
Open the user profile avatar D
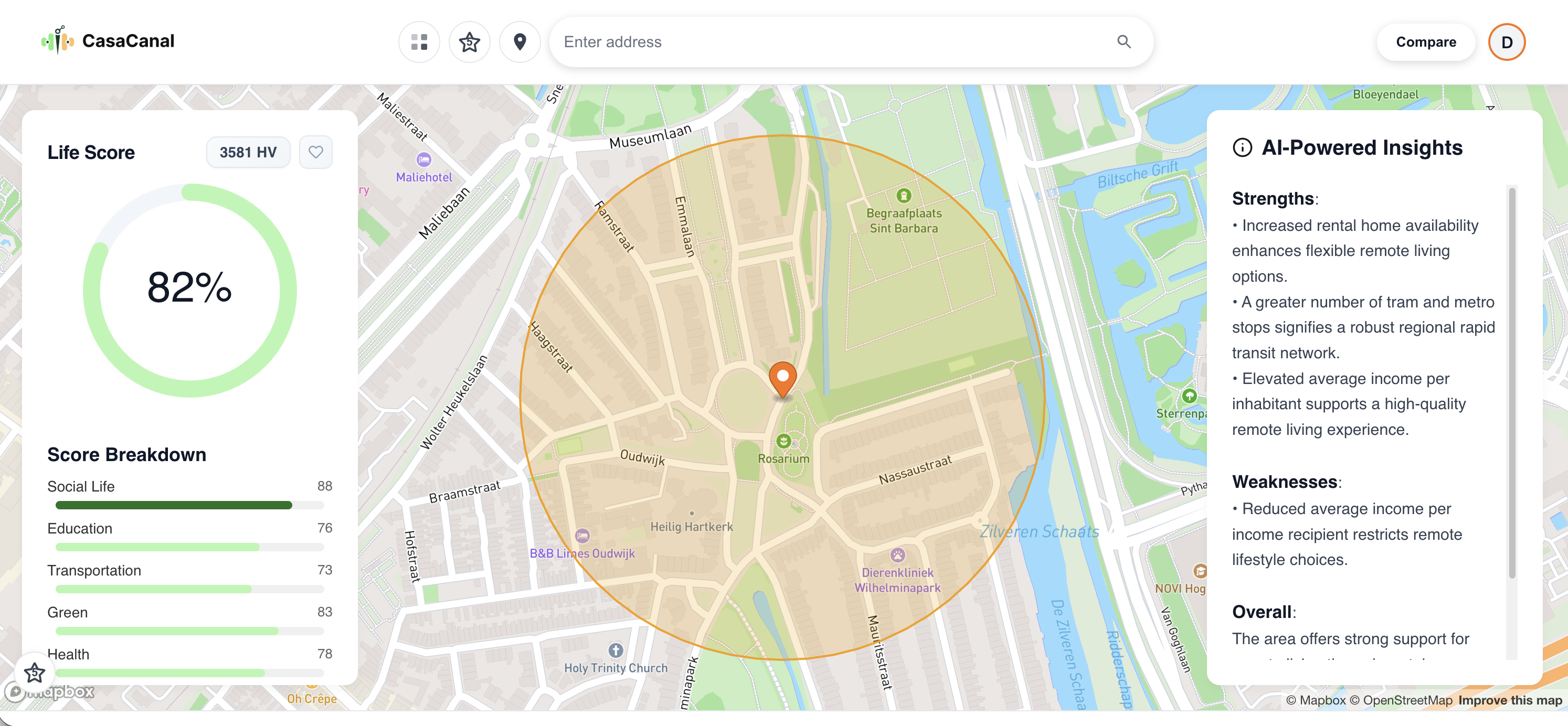(x=1507, y=42)
